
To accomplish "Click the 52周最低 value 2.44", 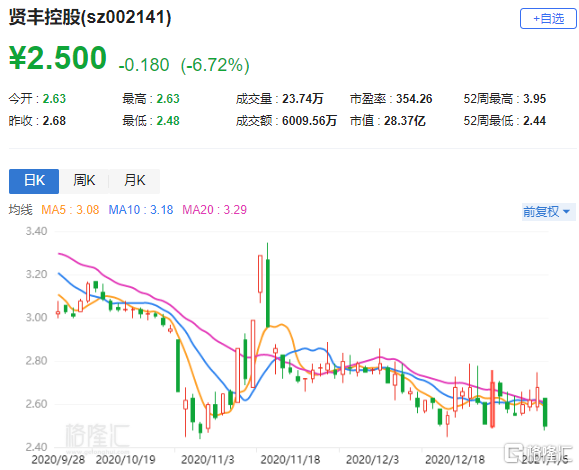I will coord(534,121).
